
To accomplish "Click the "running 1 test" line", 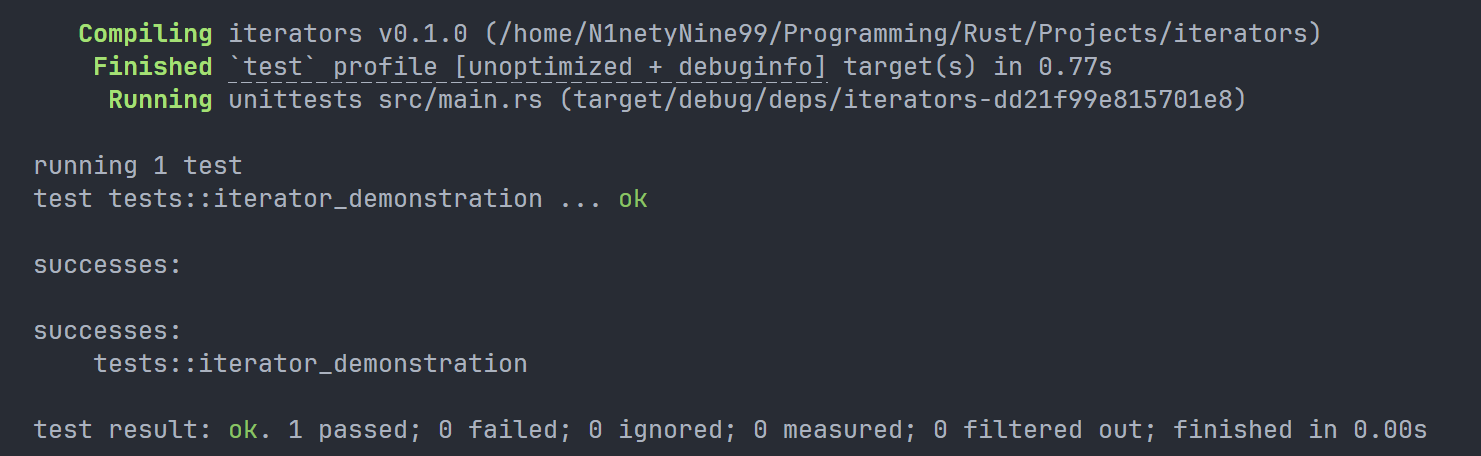I will coord(138,166).
